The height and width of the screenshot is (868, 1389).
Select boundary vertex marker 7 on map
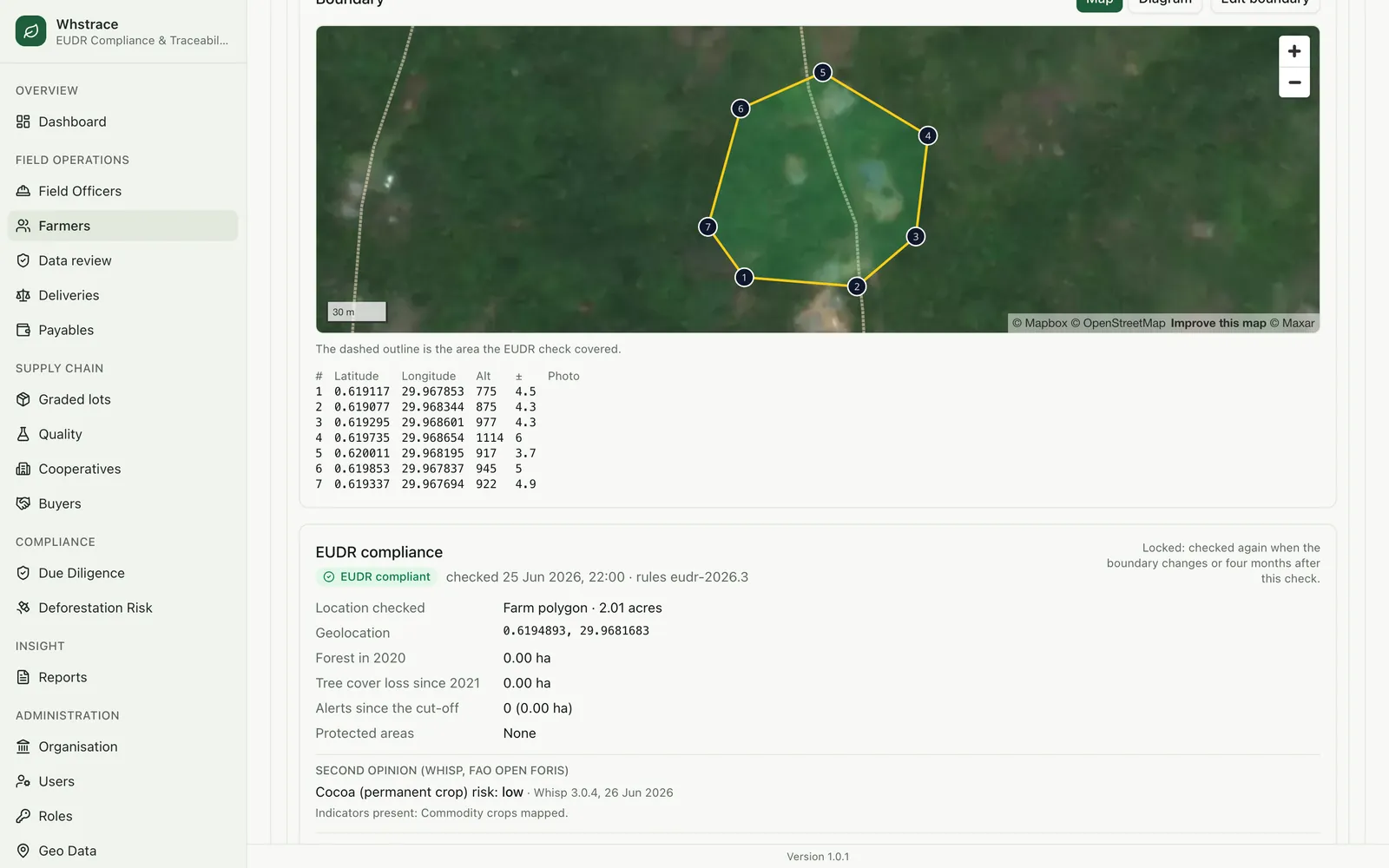point(708,227)
